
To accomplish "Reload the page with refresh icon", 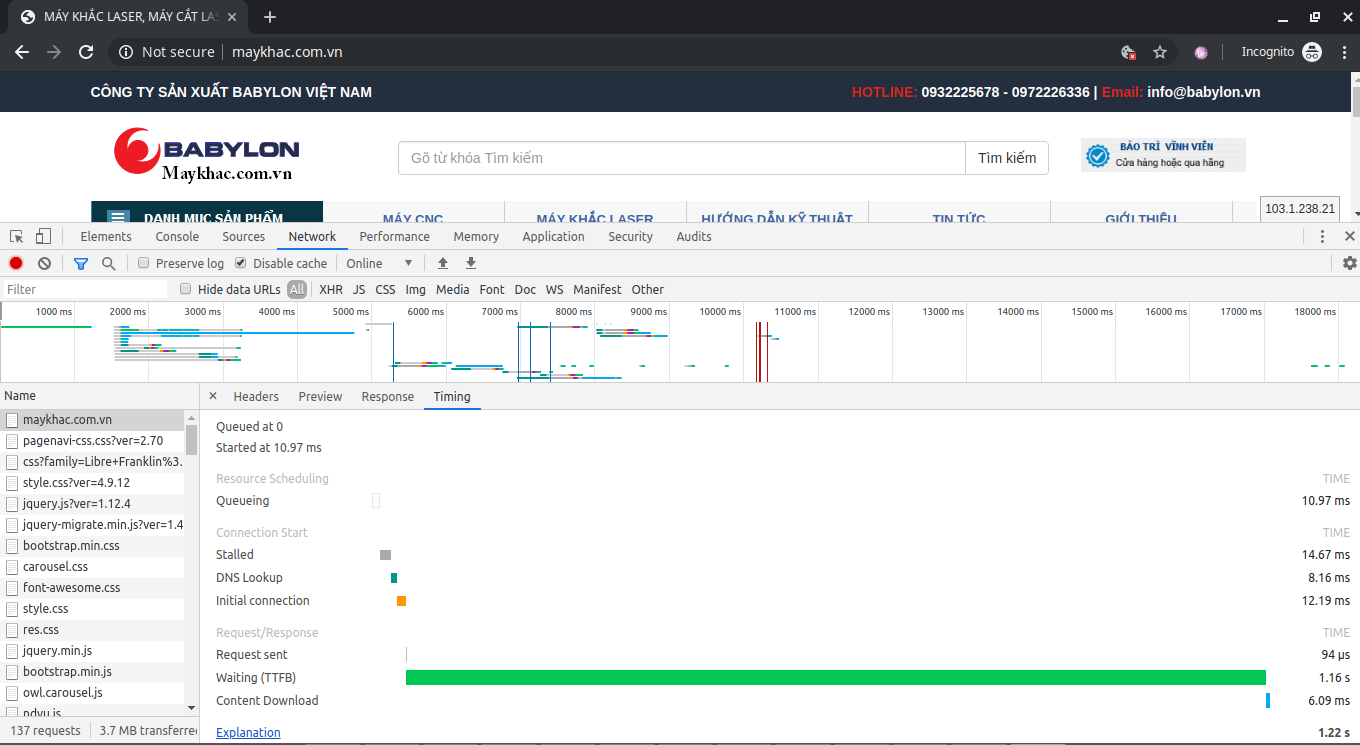I will click(x=86, y=52).
